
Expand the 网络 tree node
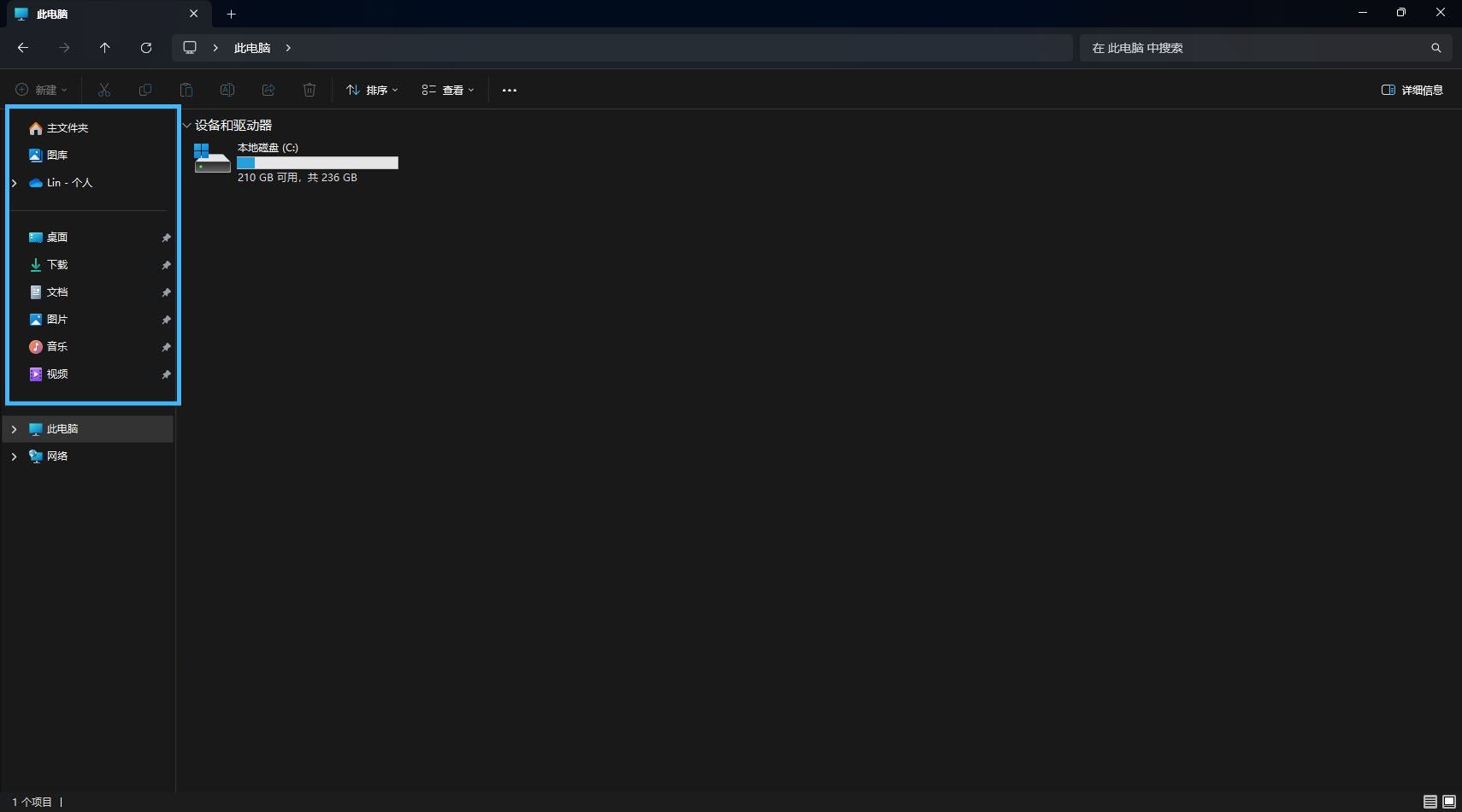pyautogui.click(x=14, y=456)
